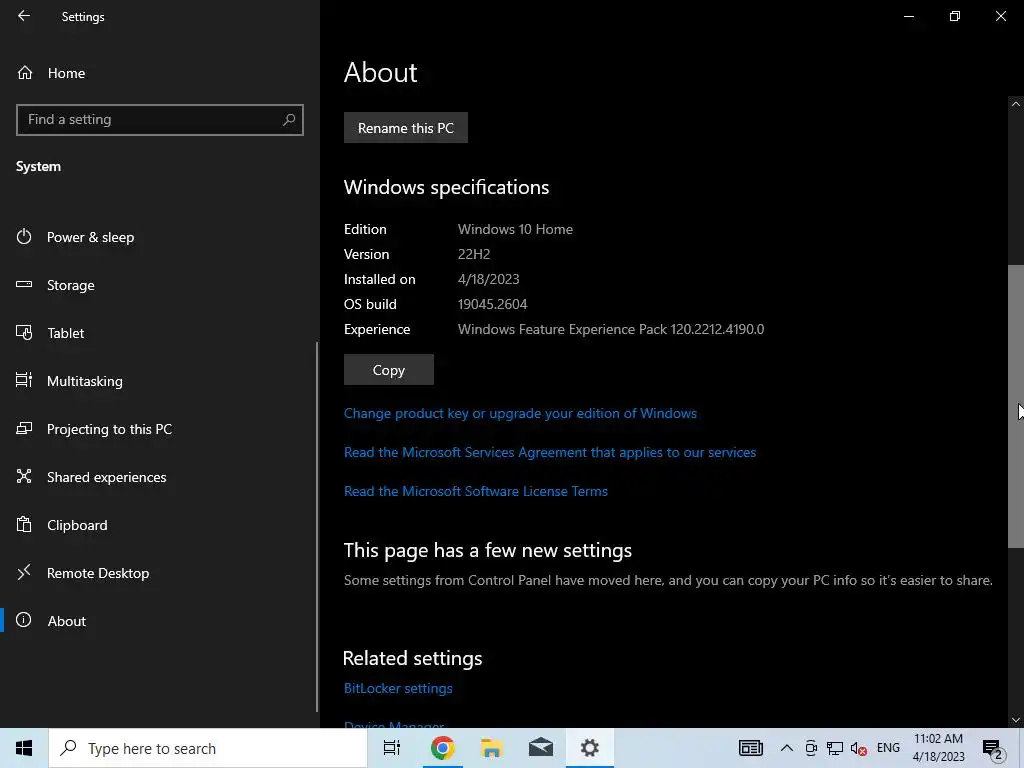Click the Version value 22H2

pos(474,254)
